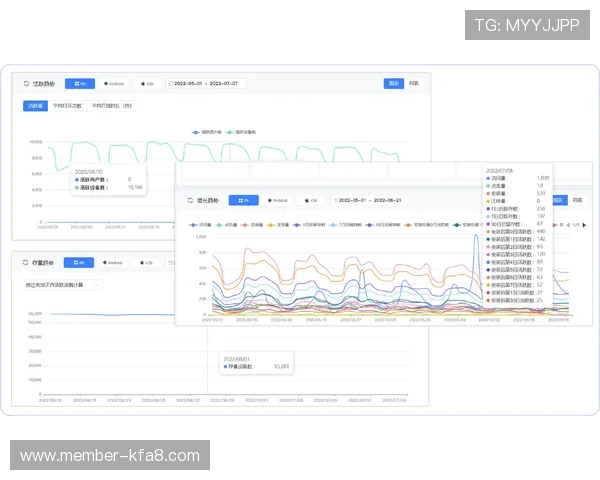Viewport: 600px width, 480px height.
Task: Switch to the 活跃量 tab
Action: tap(35, 104)
